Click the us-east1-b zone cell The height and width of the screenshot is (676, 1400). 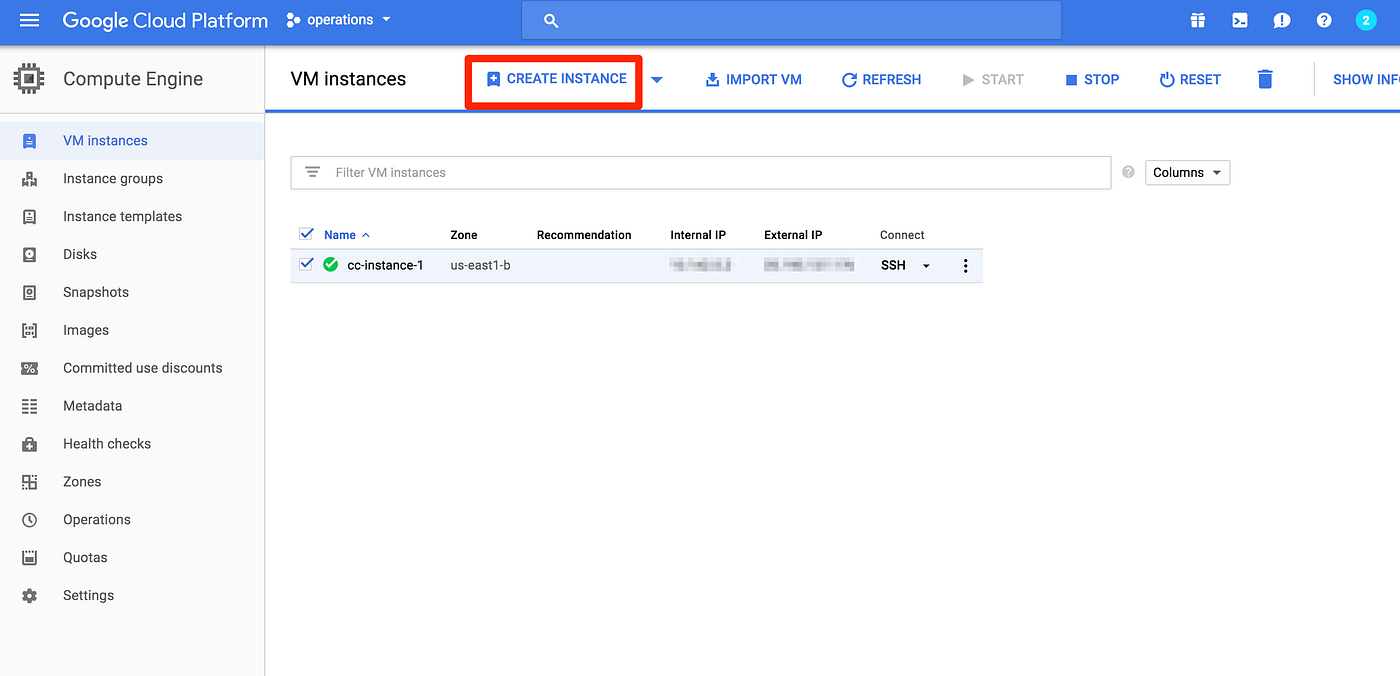(x=480, y=265)
